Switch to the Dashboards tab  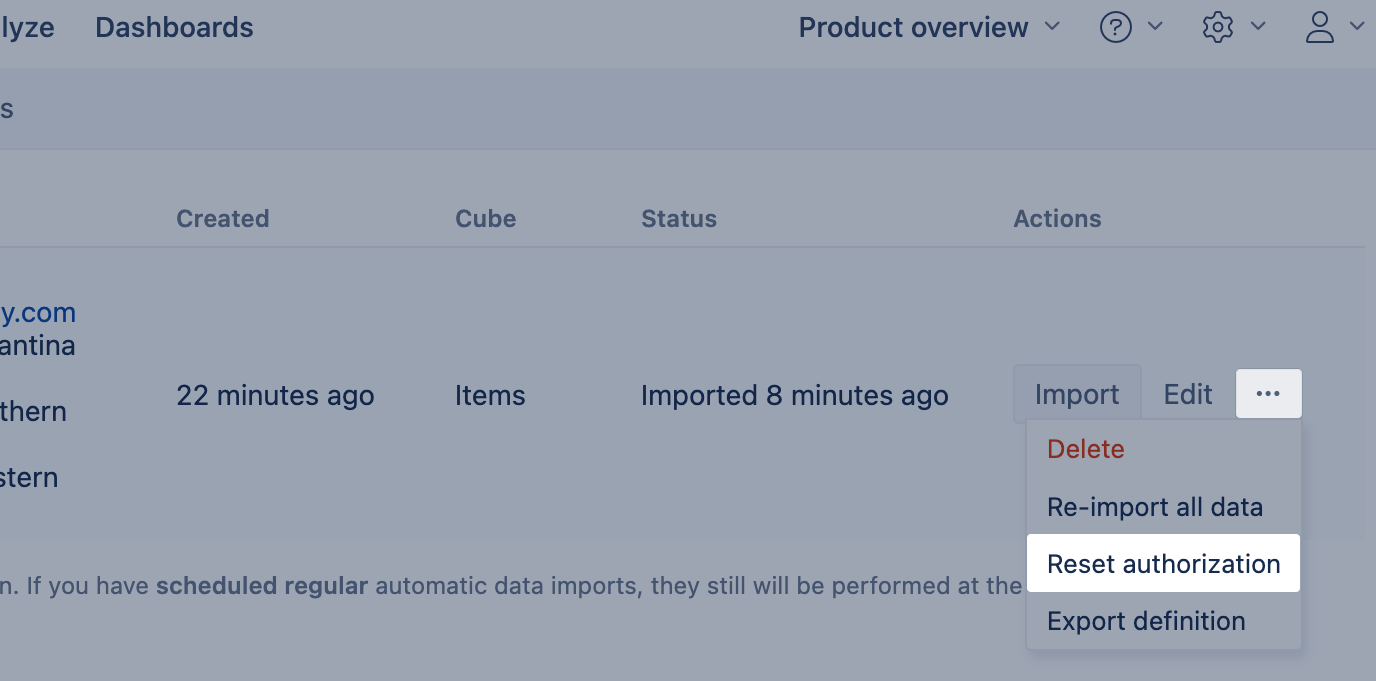[x=174, y=27]
